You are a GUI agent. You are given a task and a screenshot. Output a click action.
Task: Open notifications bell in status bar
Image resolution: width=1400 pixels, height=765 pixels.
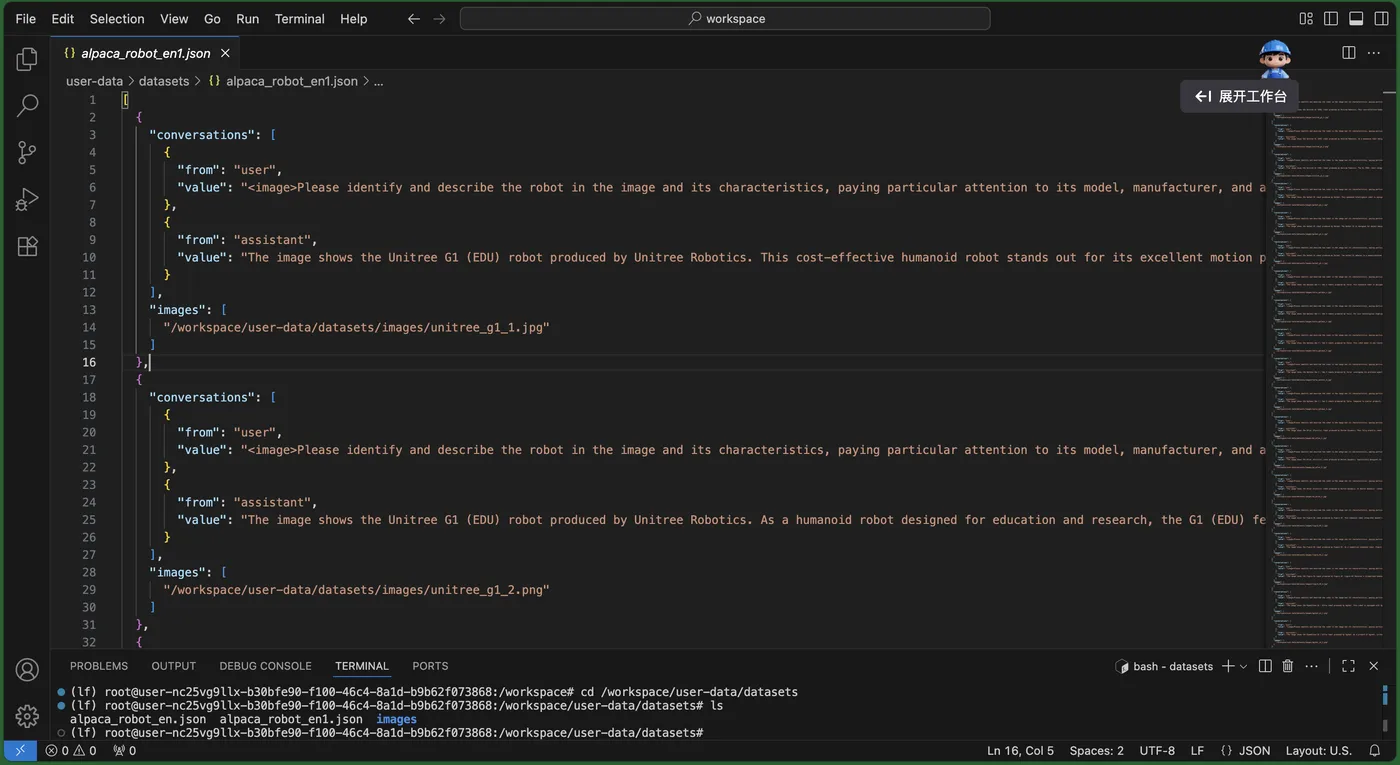1375,751
